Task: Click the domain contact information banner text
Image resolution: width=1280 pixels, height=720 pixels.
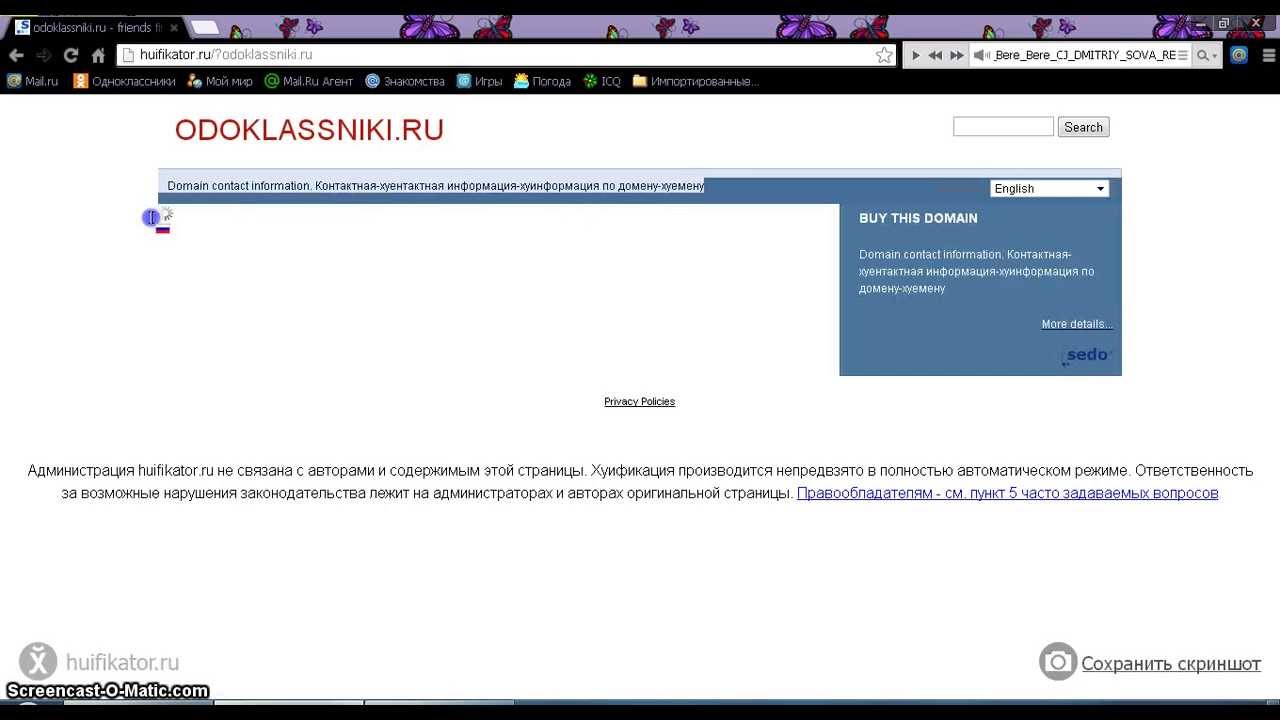Action: [436, 186]
